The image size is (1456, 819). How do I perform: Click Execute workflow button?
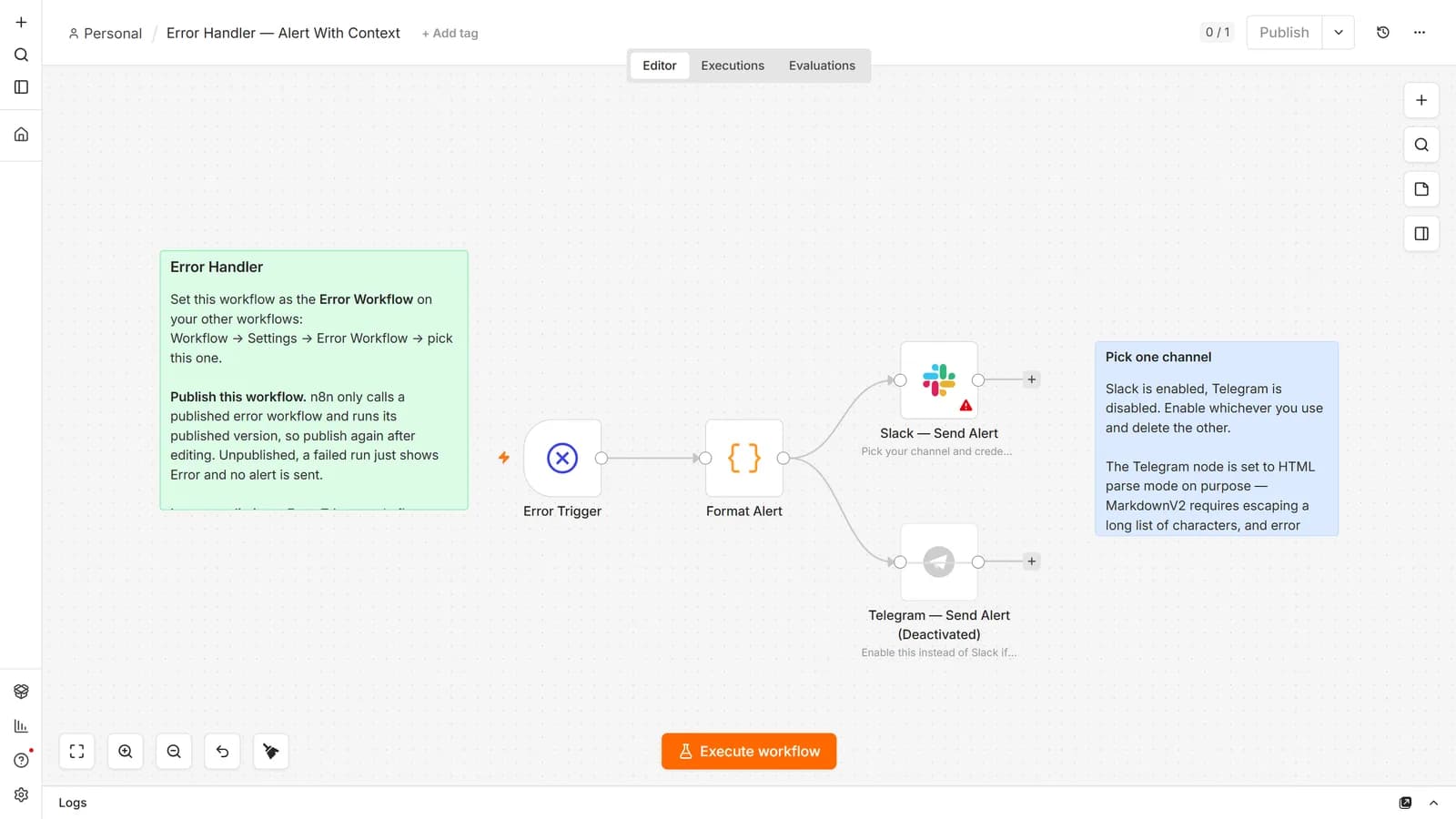(x=749, y=752)
